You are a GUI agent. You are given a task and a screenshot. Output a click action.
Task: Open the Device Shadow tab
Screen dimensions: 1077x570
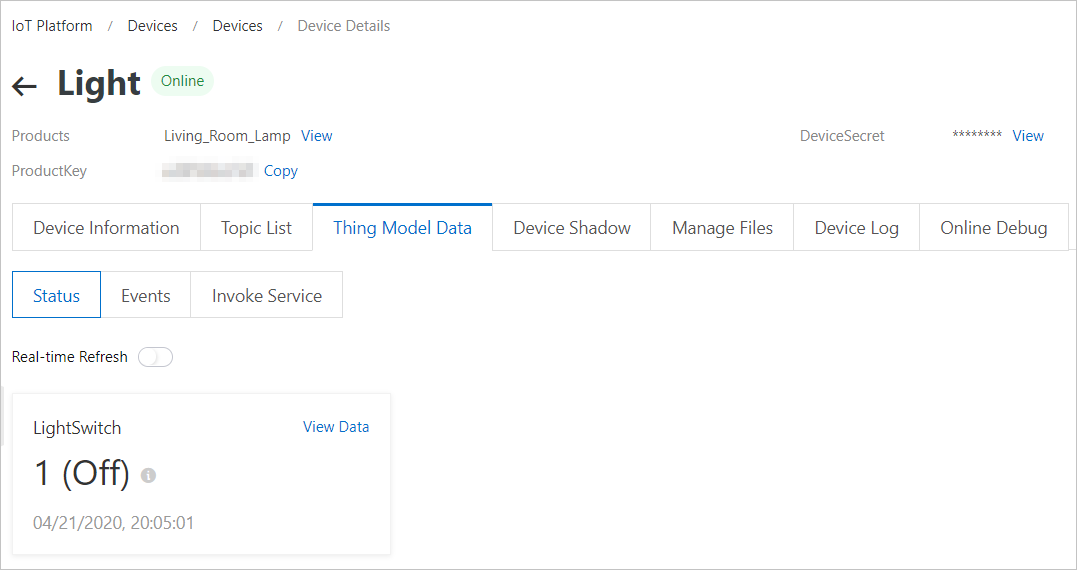571,228
